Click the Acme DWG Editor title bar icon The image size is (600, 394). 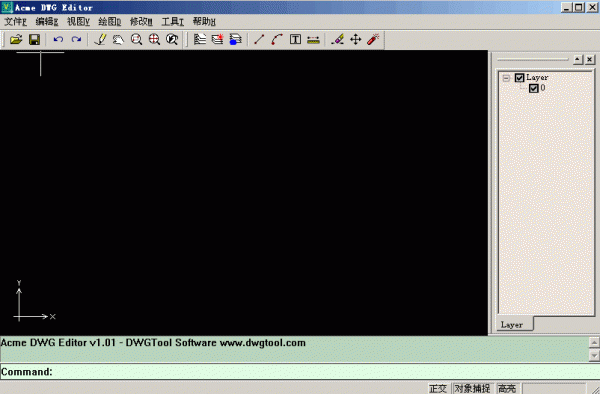click(7, 7)
